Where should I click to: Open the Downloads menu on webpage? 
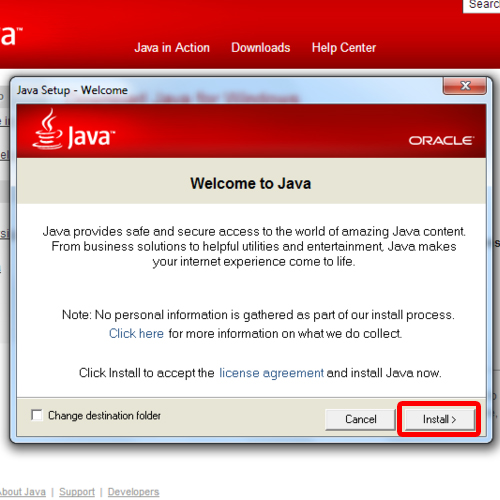point(261,48)
